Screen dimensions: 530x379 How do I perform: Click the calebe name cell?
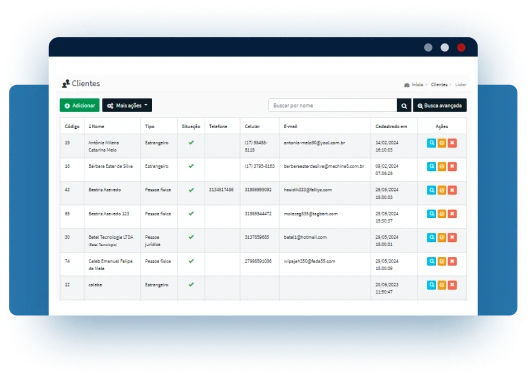(x=112, y=288)
